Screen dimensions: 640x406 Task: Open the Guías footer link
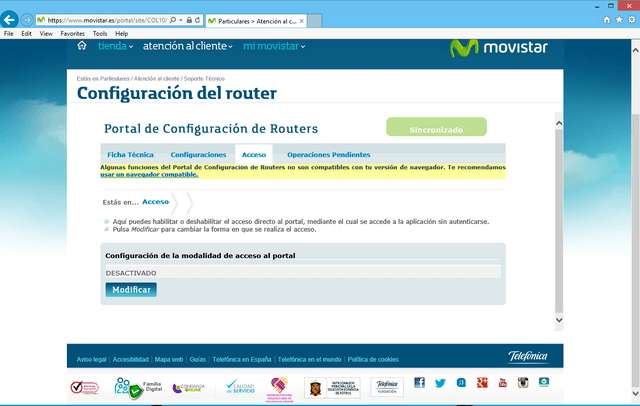[x=198, y=359]
